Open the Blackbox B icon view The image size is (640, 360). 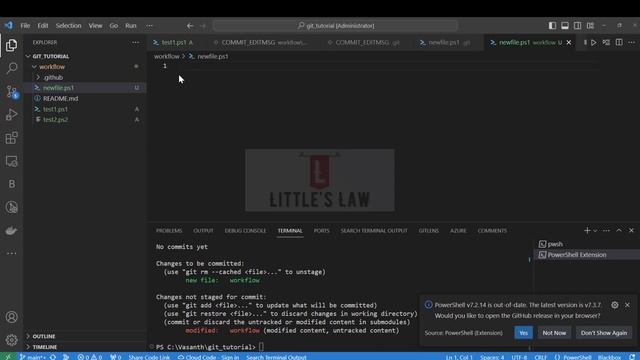click(x=11, y=184)
